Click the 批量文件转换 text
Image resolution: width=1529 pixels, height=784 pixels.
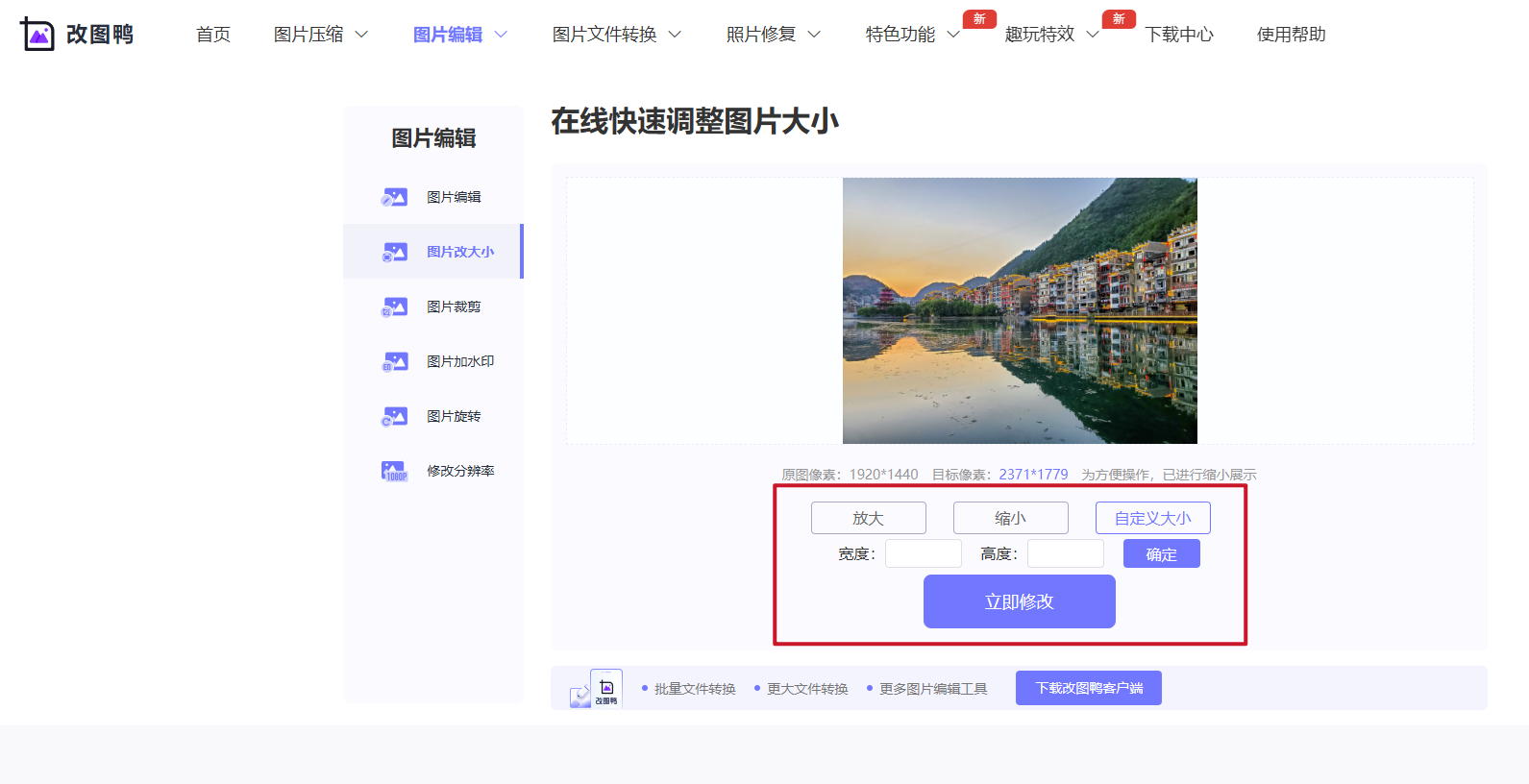(x=695, y=689)
